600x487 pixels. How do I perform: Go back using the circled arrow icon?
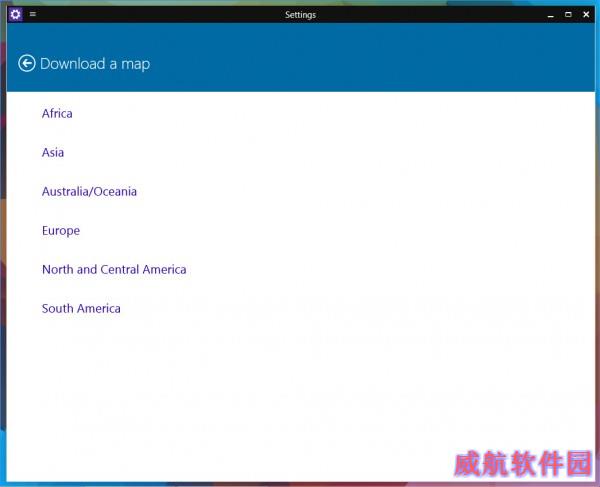[27, 64]
